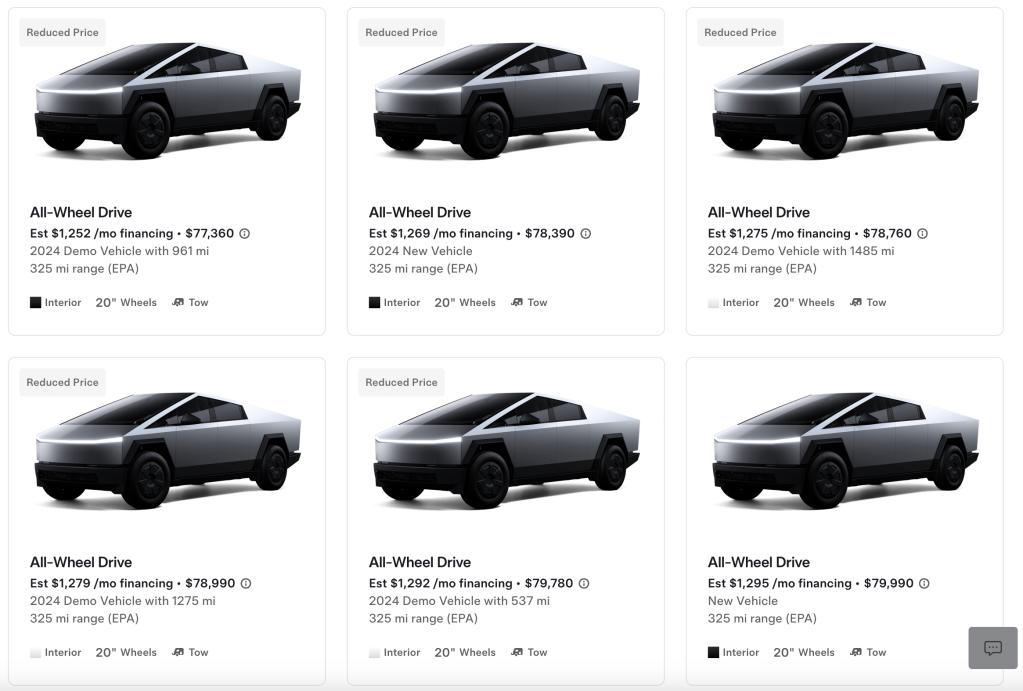Click info icon next to $79,780 price
This screenshot has width=1023, height=691.
click(x=584, y=584)
